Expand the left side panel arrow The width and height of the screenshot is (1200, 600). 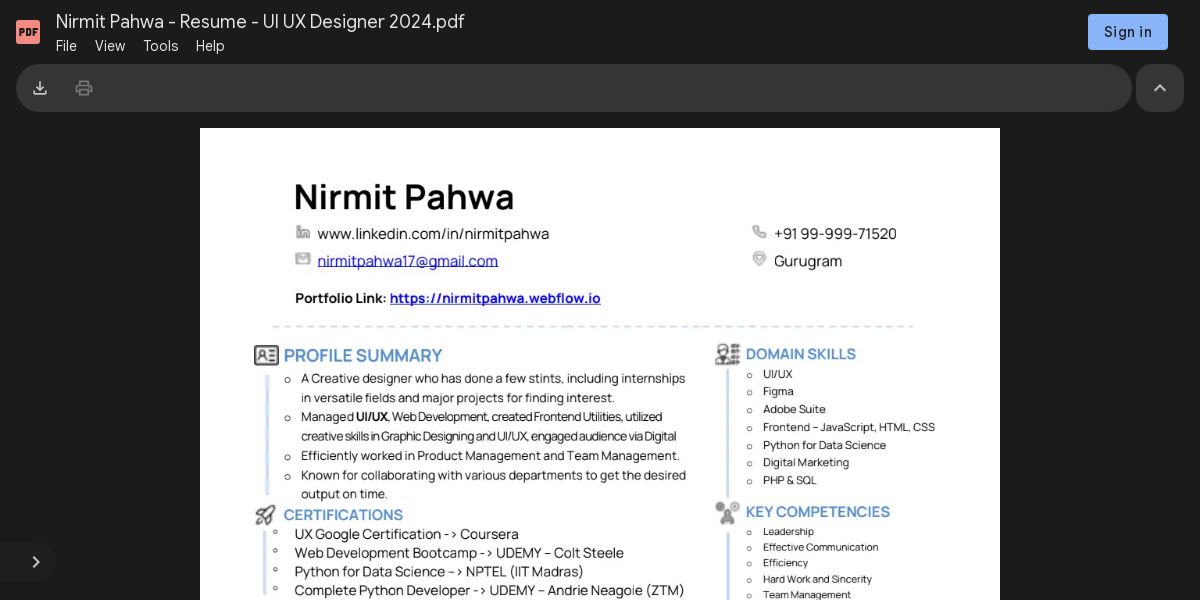(36, 562)
